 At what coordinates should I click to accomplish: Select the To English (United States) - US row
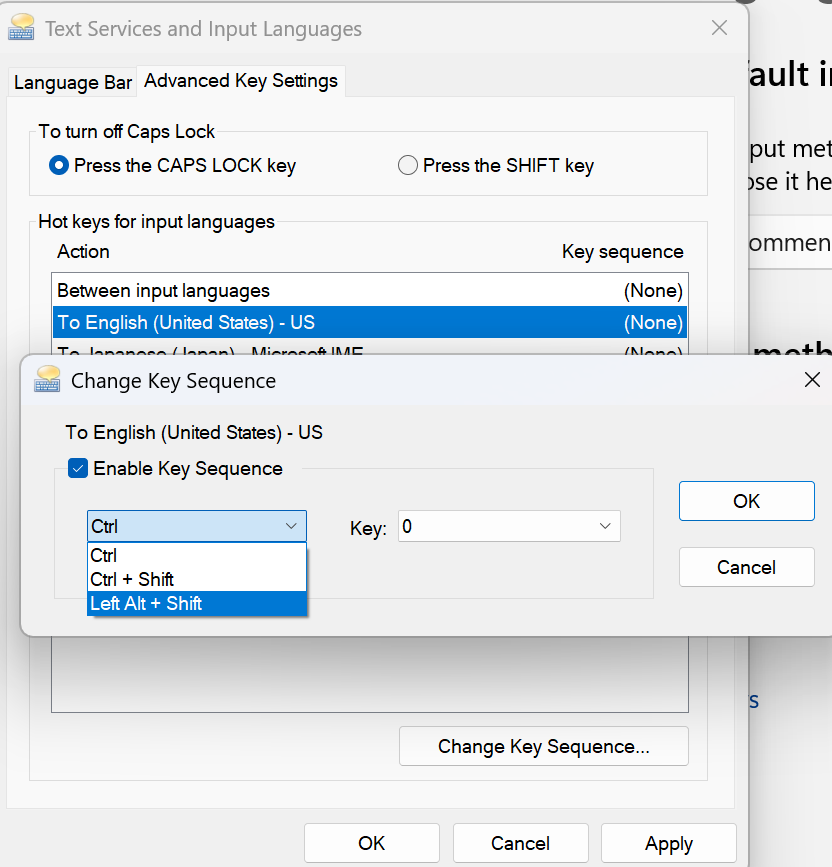click(370, 322)
